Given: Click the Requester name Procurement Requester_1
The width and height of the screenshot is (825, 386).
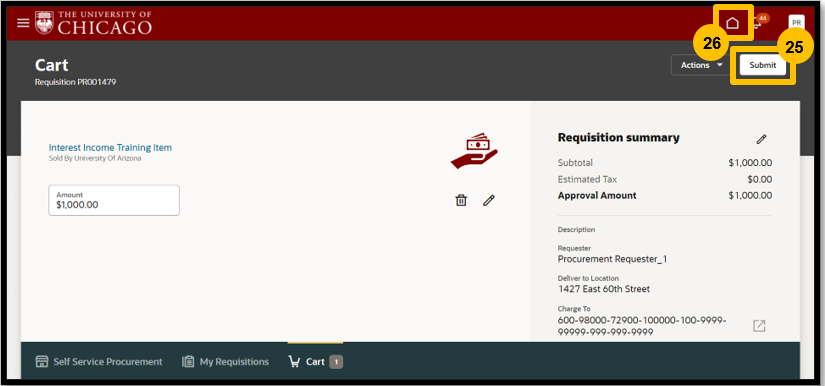Looking at the screenshot, I should pyautogui.click(x=612, y=259).
